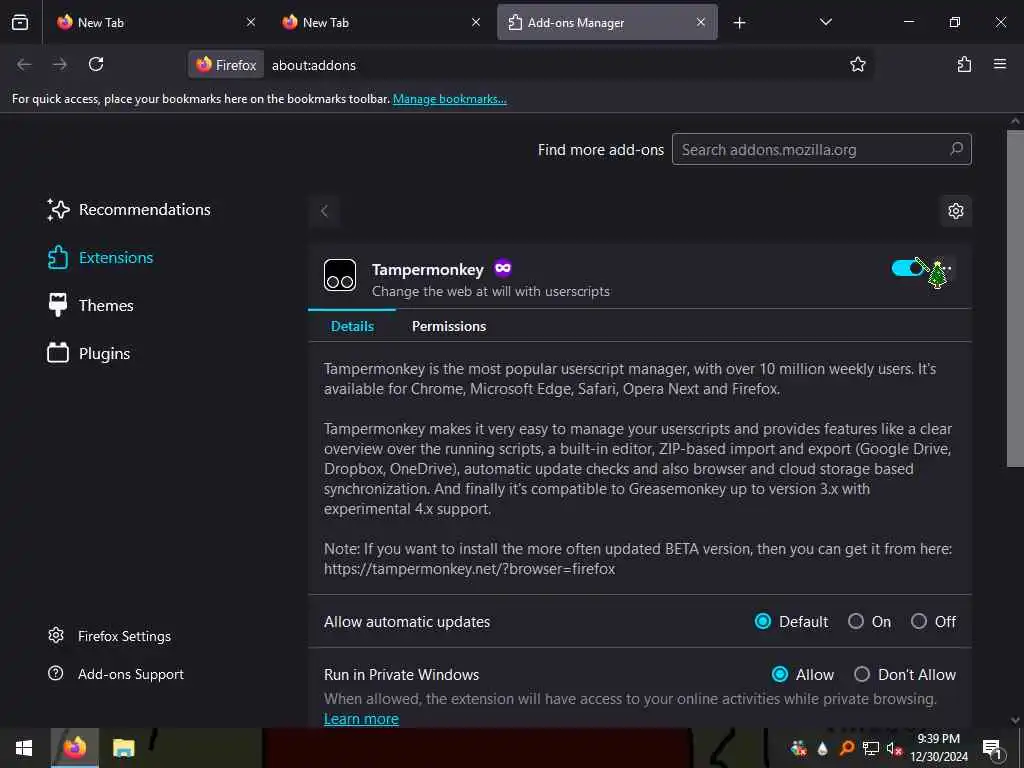Open Recommendations in the sidebar

(129, 210)
